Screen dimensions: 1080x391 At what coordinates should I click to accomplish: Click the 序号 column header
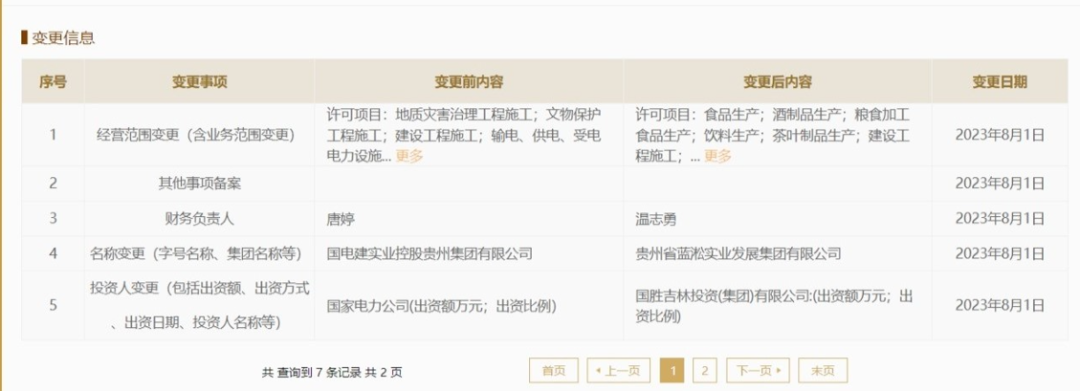[53, 82]
